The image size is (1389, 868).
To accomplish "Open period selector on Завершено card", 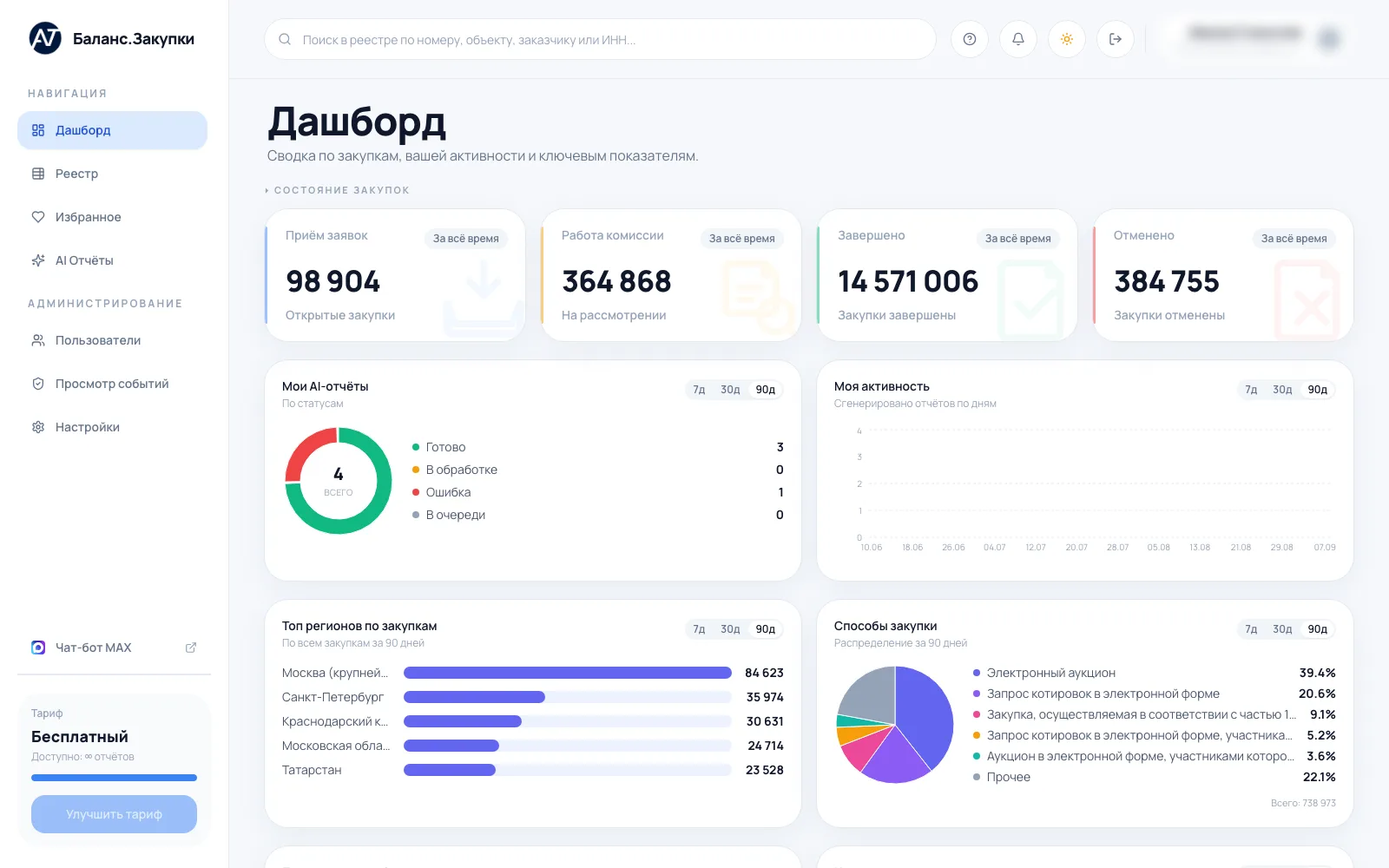I will [x=1018, y=239].
